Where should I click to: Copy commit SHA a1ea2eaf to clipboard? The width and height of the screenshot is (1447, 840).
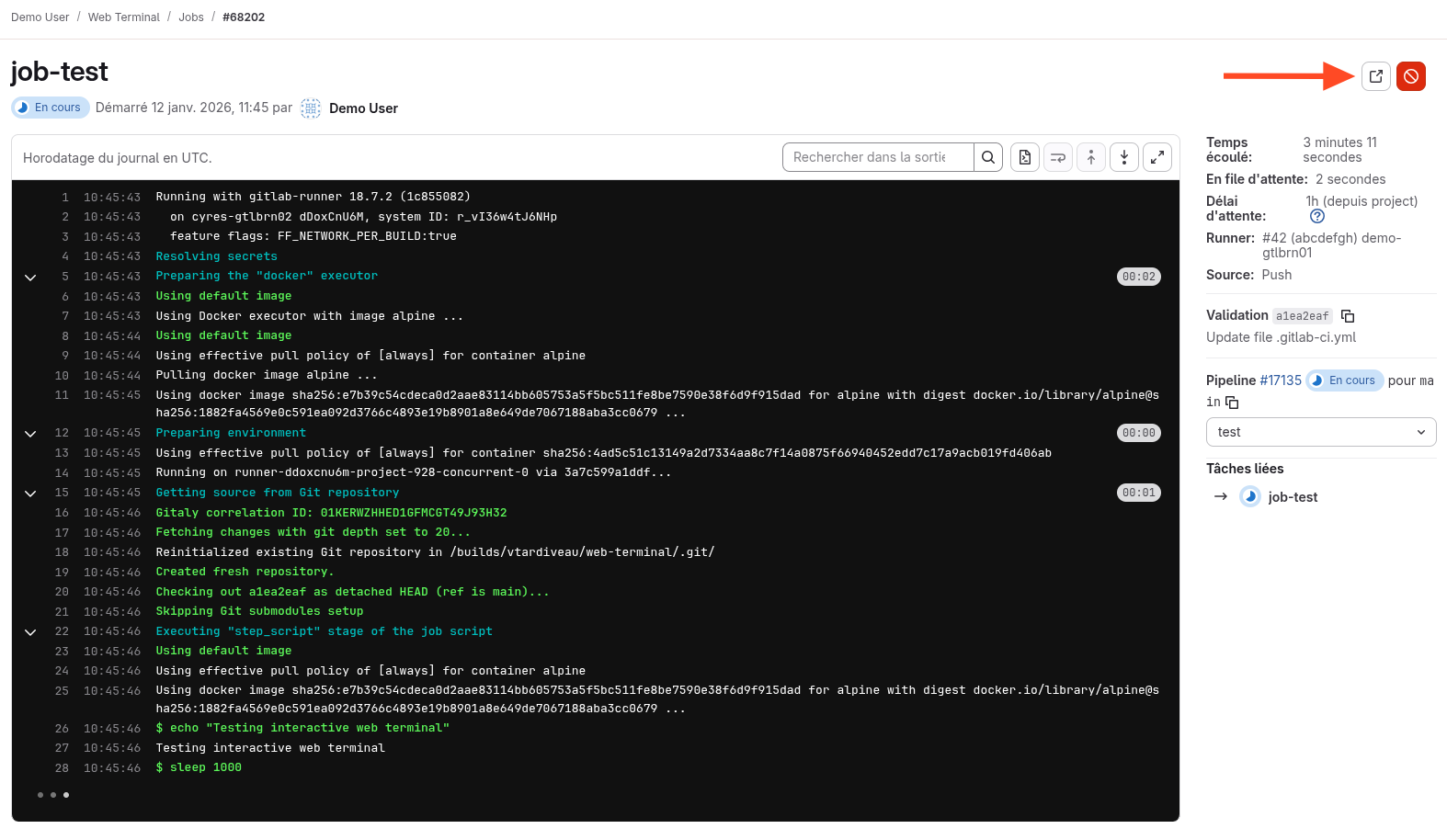tap(1348, 316)
